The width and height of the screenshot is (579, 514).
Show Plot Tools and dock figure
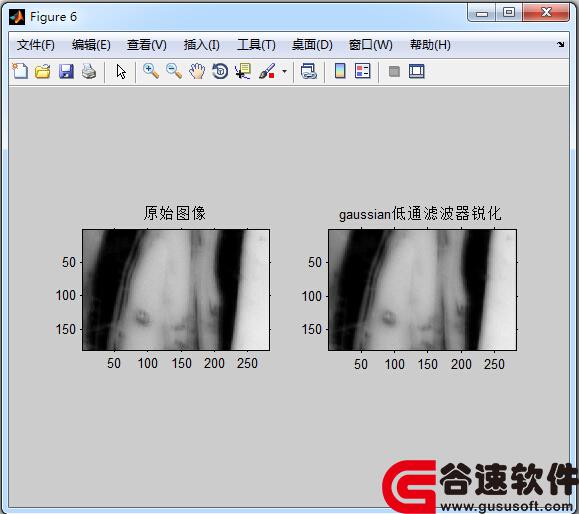tap(417, 71)
